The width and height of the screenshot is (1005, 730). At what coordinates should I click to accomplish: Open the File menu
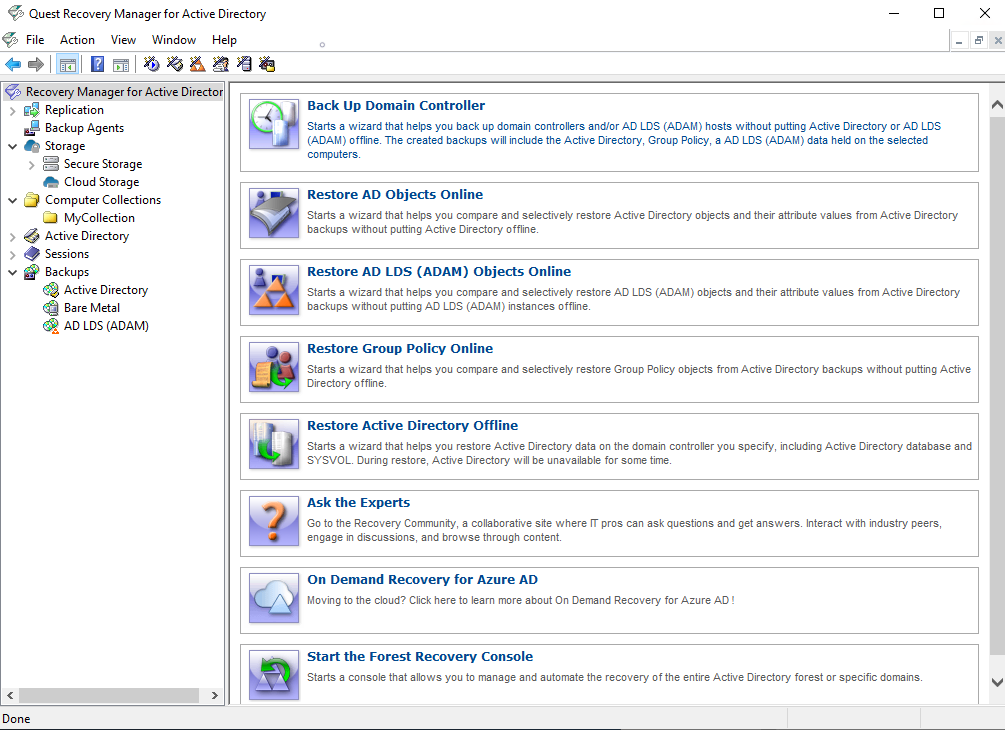tap(35, 40)
